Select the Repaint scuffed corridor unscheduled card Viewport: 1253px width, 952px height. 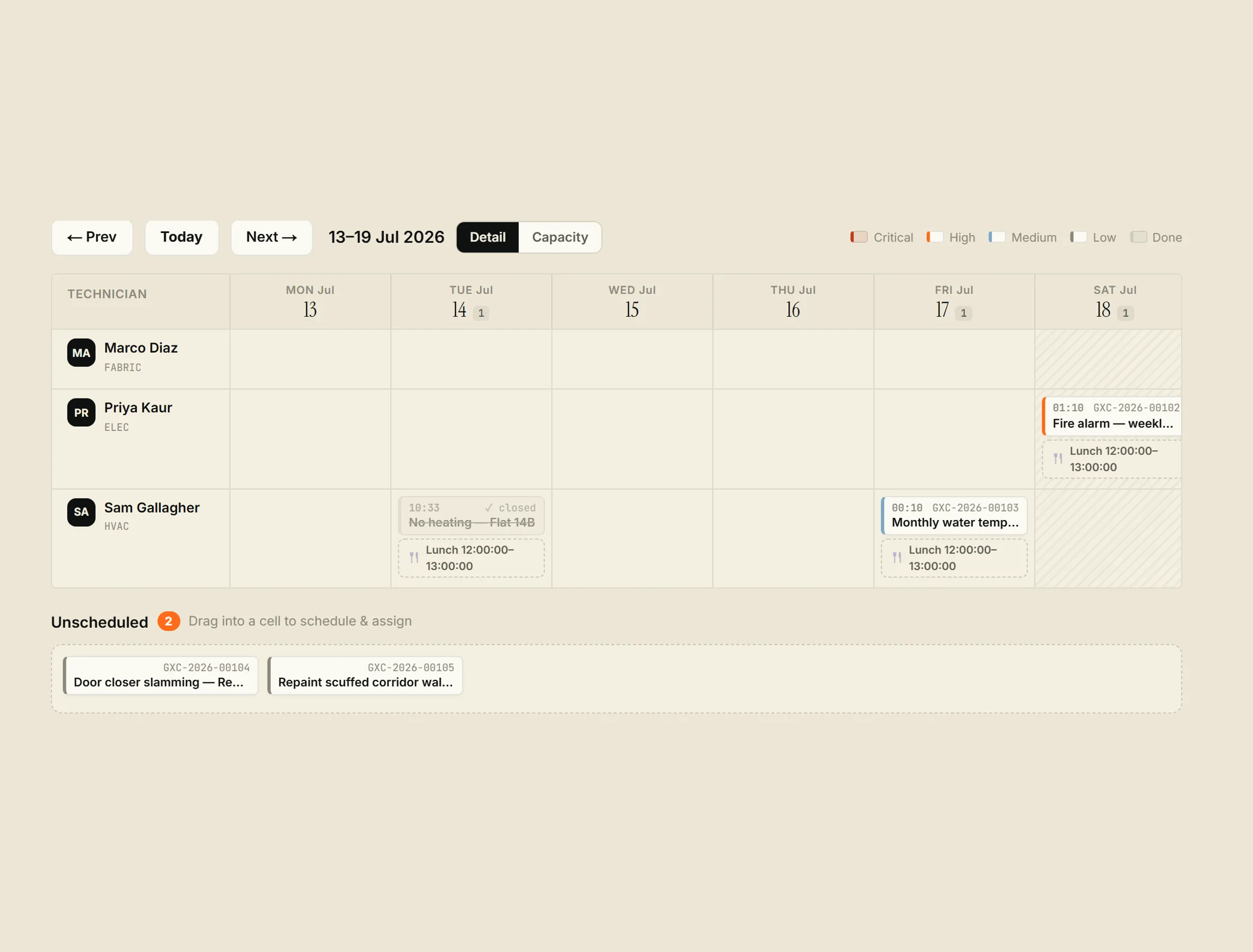(365, 676)
